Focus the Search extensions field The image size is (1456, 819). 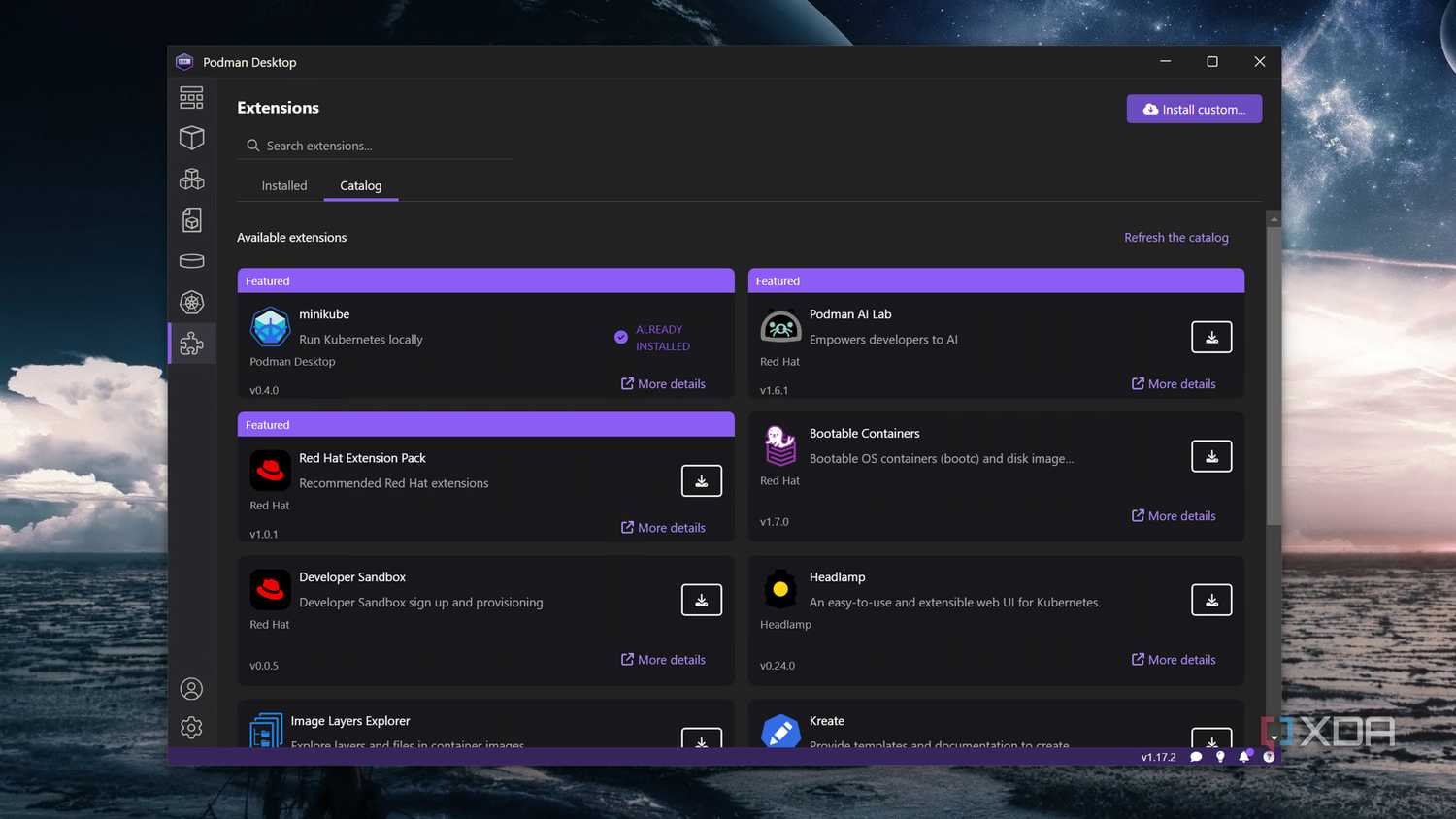(375, 146)
